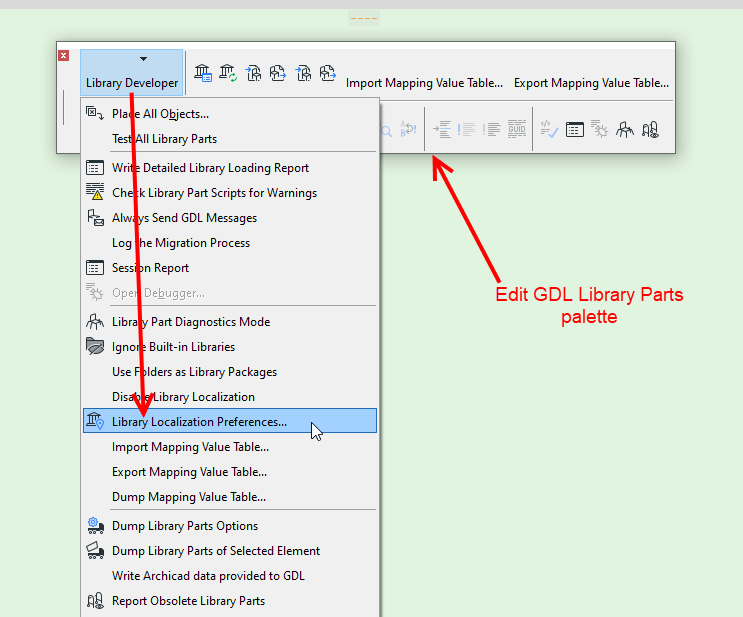Click Export Mapping Value Table... toolbar button
This screenshot has width=743, height=617.
point(591,83)
